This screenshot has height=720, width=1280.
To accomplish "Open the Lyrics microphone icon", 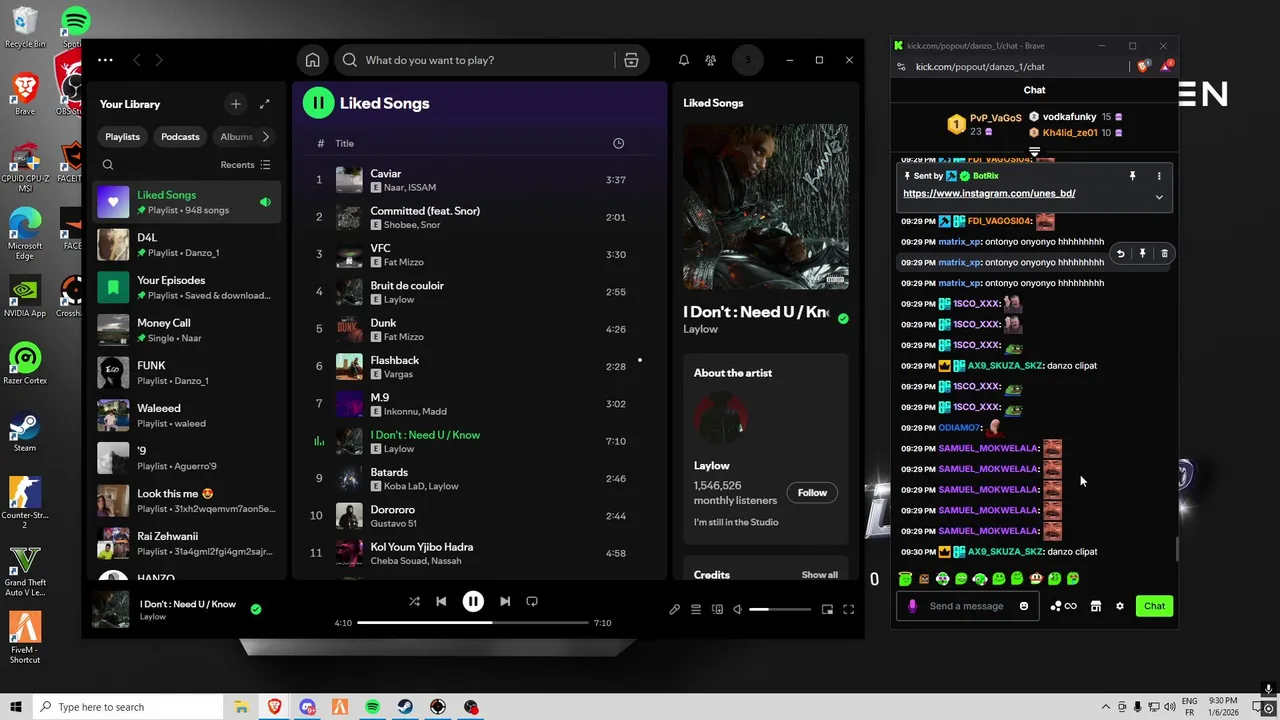I will point(674,609).
